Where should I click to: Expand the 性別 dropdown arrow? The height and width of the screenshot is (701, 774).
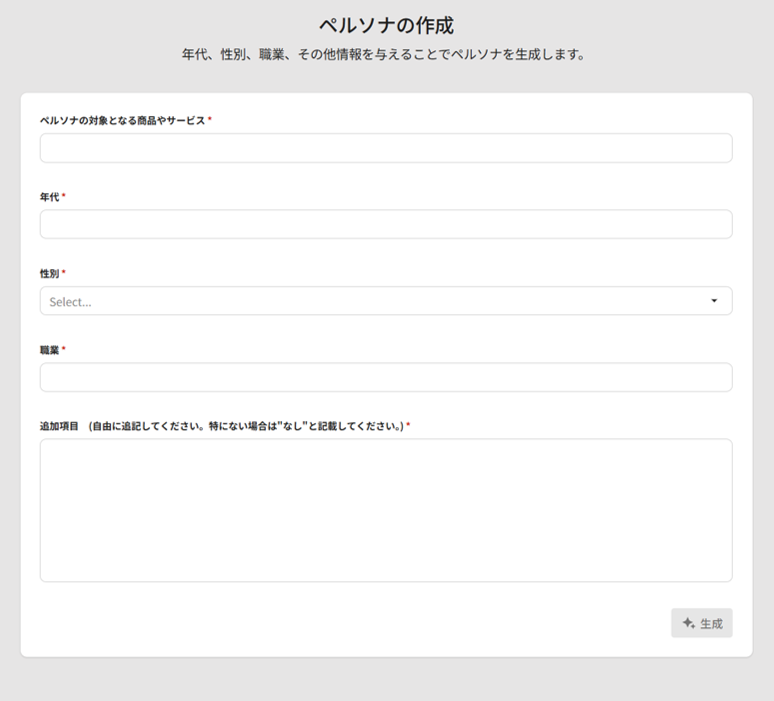coord(714,301)
